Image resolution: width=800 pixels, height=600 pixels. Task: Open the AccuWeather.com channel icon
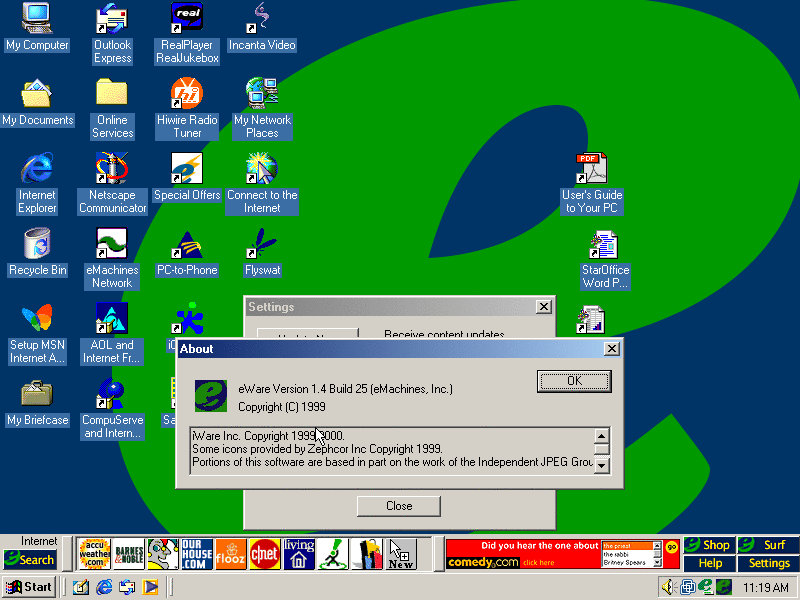(94, 553)
